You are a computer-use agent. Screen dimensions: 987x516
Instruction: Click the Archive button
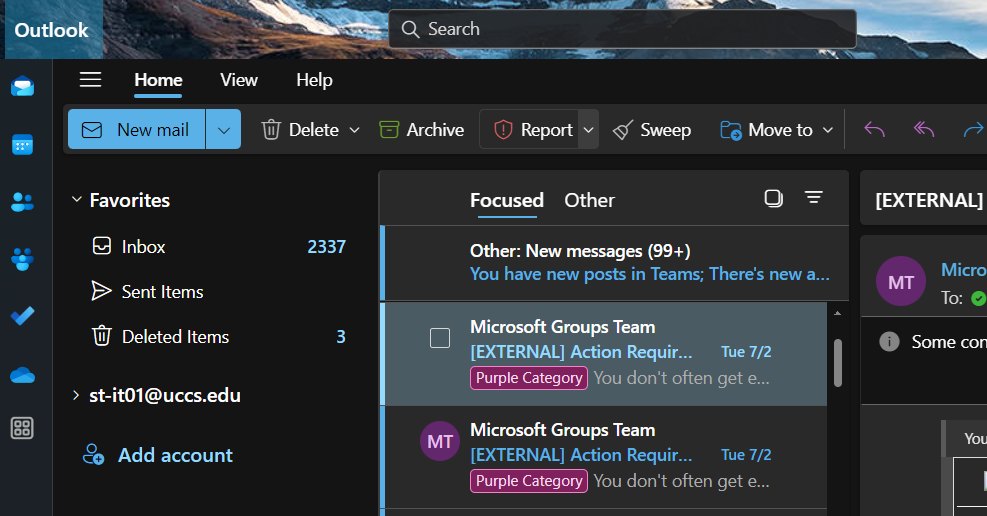[x=422, y=130]
